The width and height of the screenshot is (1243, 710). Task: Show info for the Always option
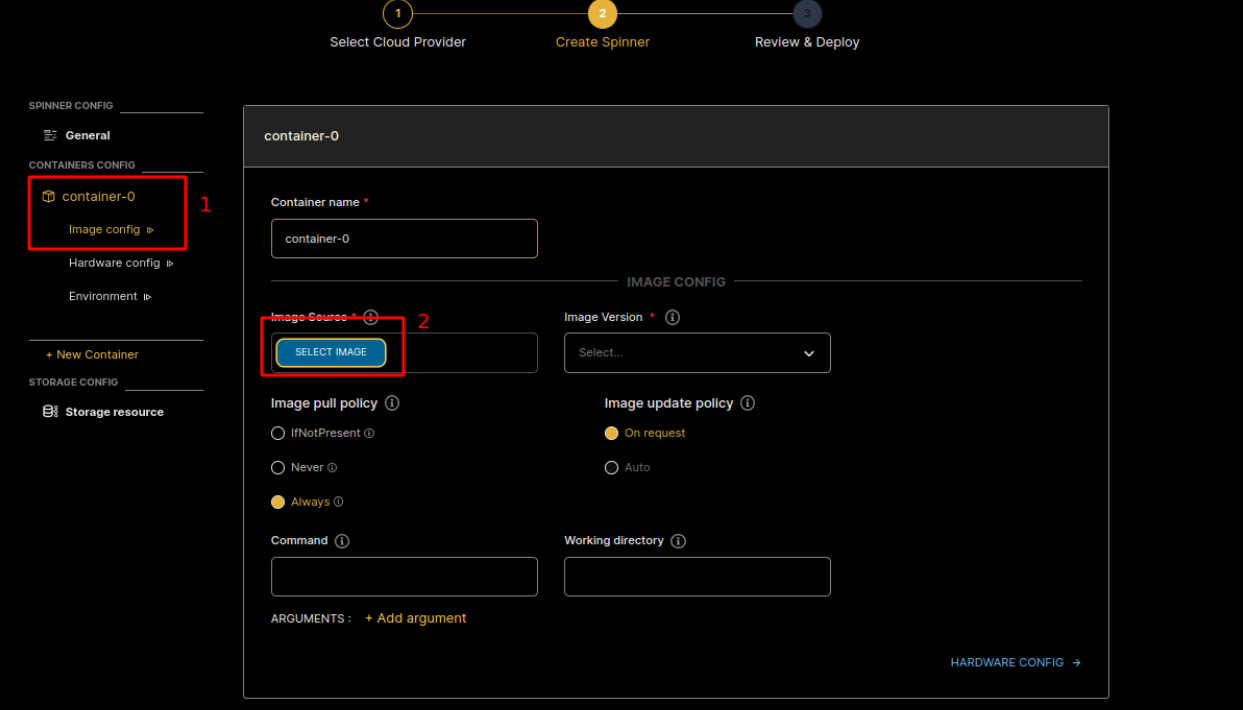(338, 502)
